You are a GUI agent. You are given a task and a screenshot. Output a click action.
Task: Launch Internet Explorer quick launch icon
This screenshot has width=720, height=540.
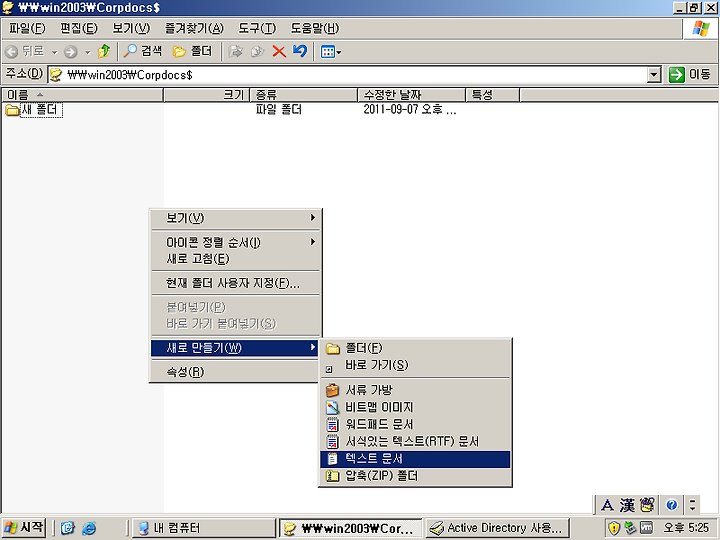(89, 528)
